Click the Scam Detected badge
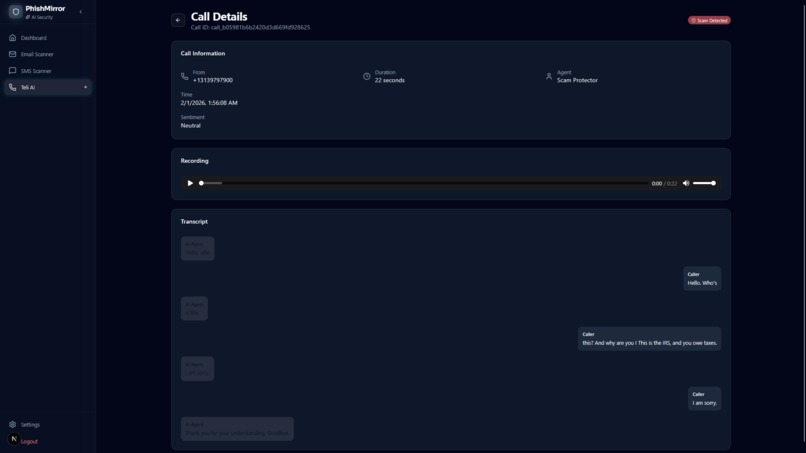Screen dimensions: 806x453 tap(709, 21)
